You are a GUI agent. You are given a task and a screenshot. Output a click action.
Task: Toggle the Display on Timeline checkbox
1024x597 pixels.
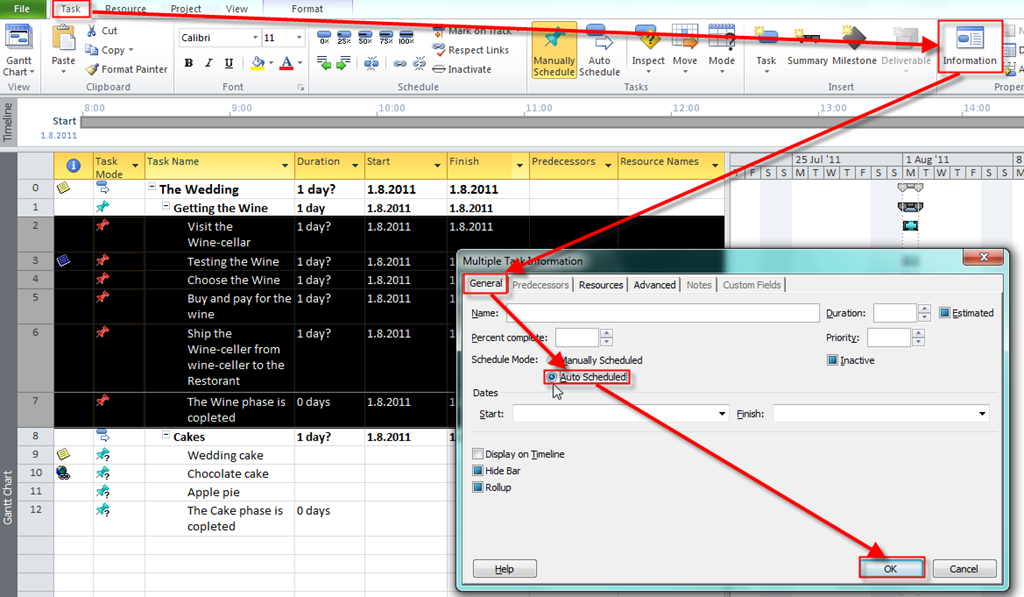click(478, 454)
